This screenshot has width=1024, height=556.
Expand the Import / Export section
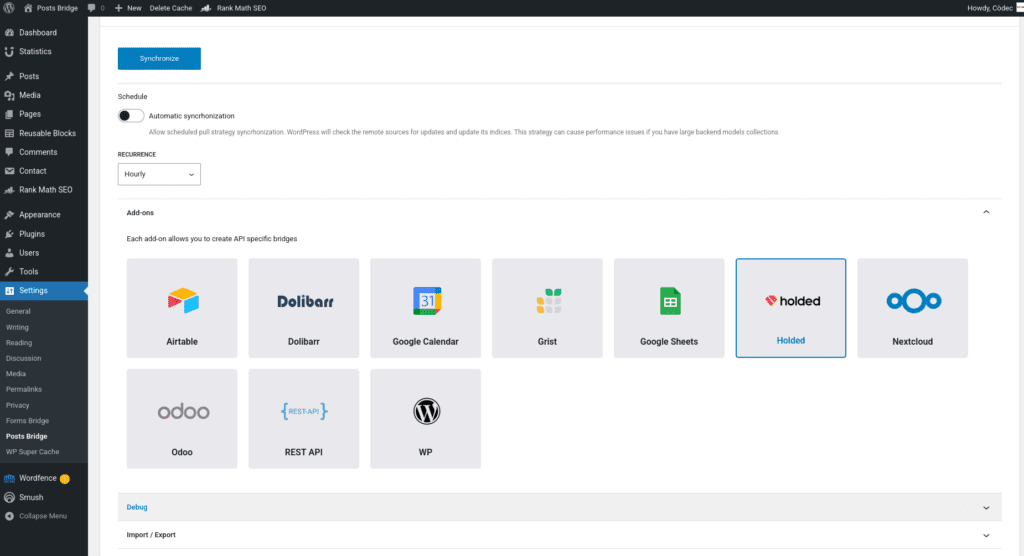(x=986, y=535)
